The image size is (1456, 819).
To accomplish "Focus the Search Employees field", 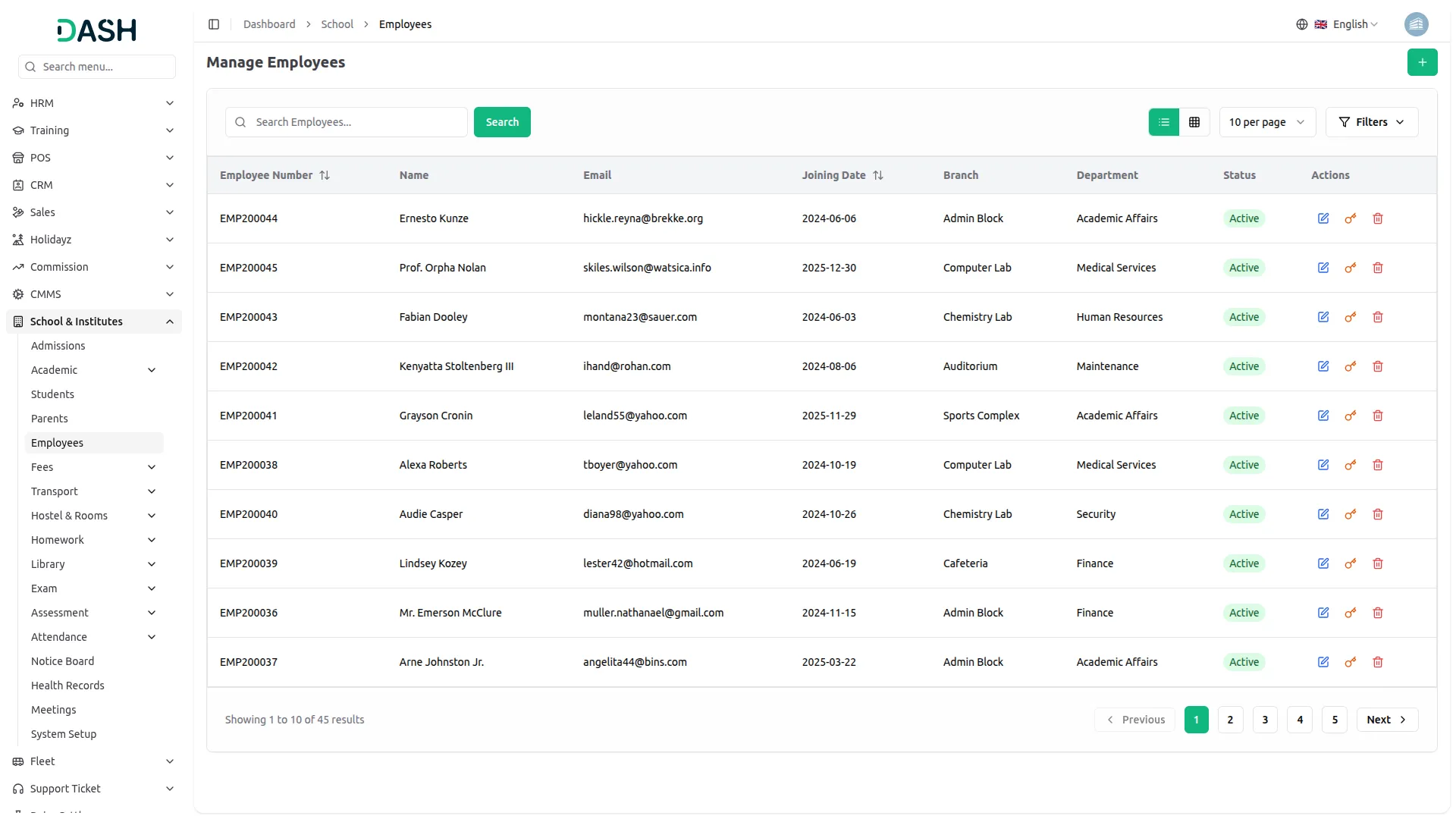I will tap(347, 122).
